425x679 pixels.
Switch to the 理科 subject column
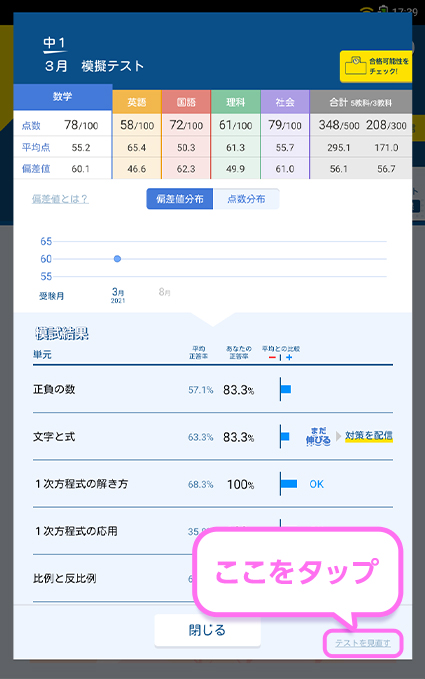click(236, 102)
